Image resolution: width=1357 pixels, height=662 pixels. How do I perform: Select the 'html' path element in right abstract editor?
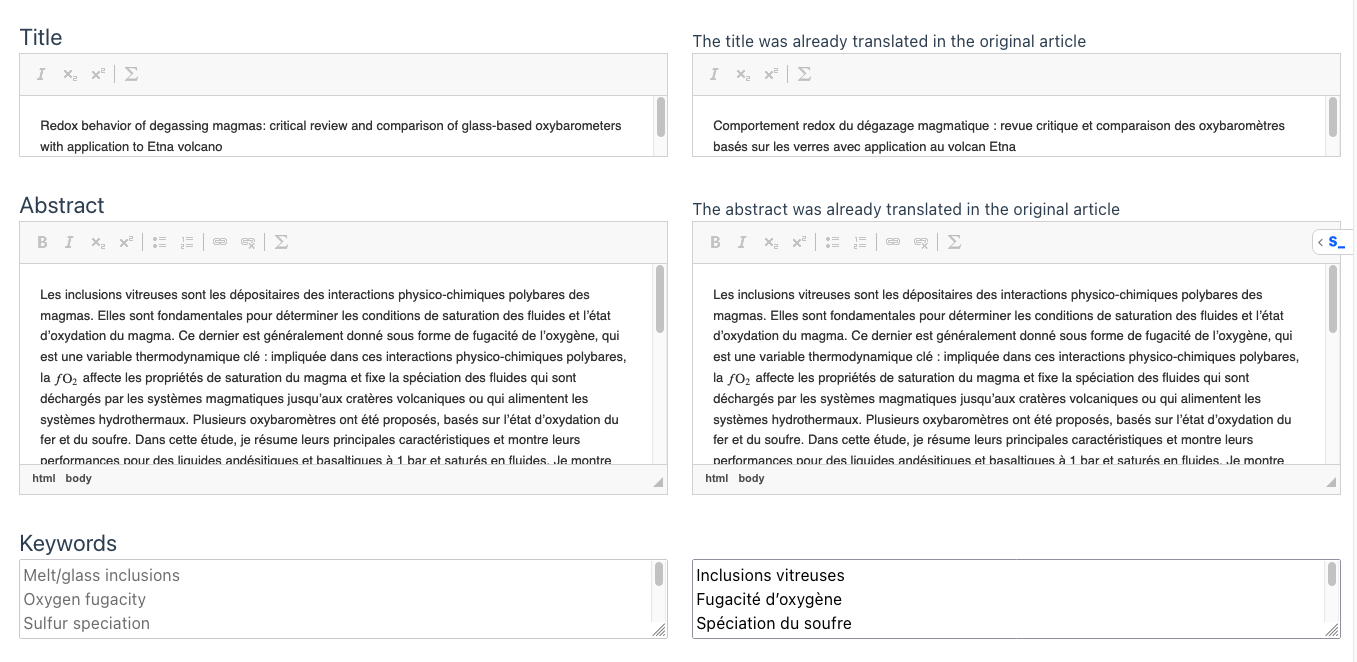click(716, 479)
